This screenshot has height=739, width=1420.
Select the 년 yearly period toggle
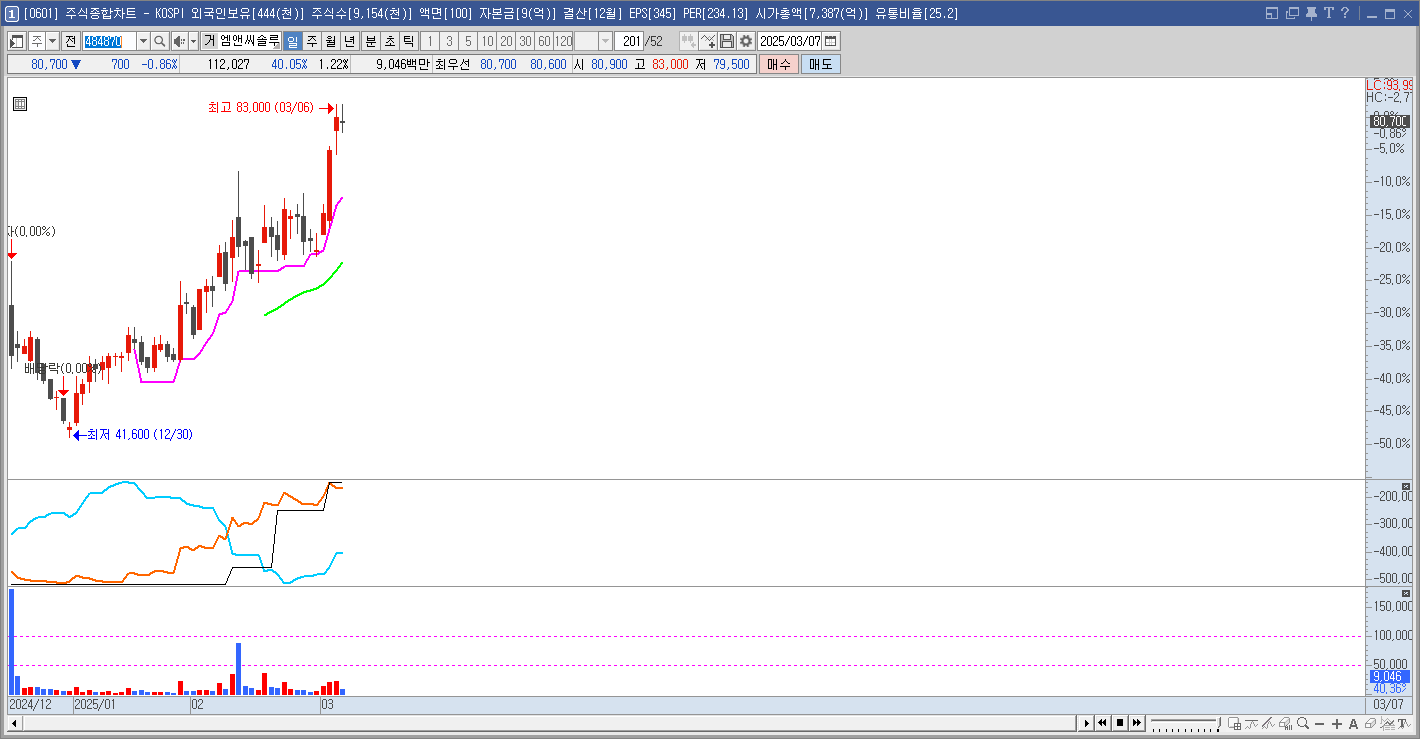pyautogui.click(x=349, y=41)
